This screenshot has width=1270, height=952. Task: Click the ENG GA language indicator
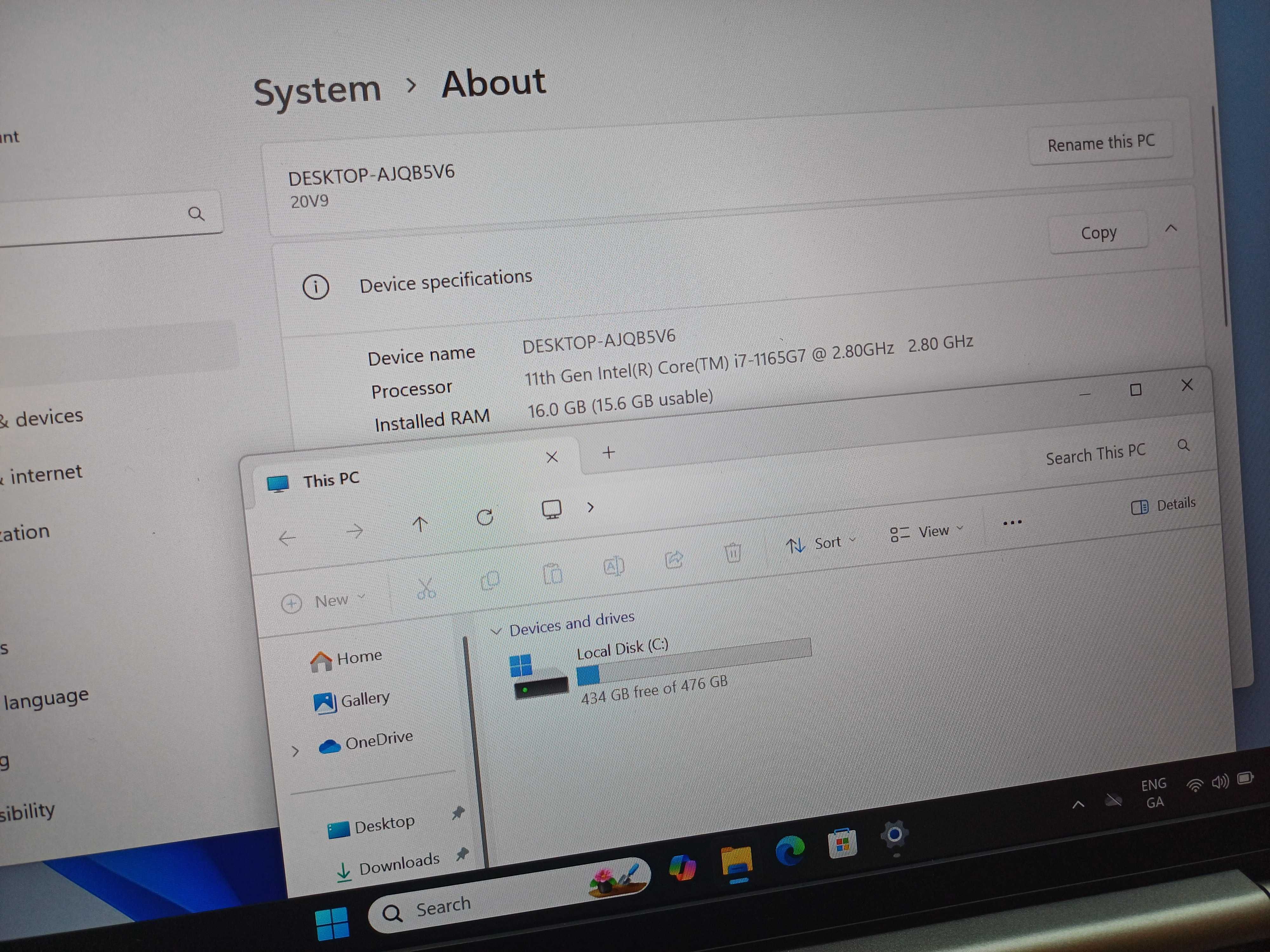tap(1154, 793)
